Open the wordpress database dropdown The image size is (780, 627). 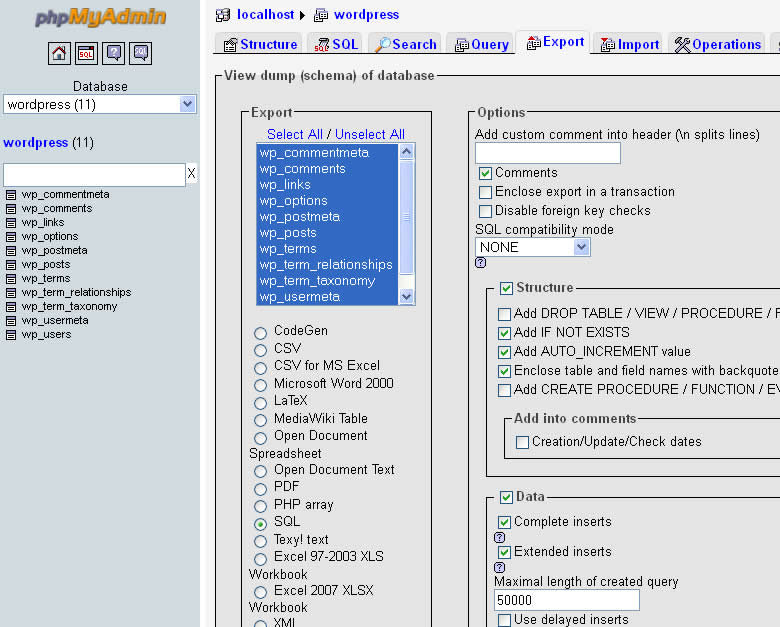[x=100, y=104]
